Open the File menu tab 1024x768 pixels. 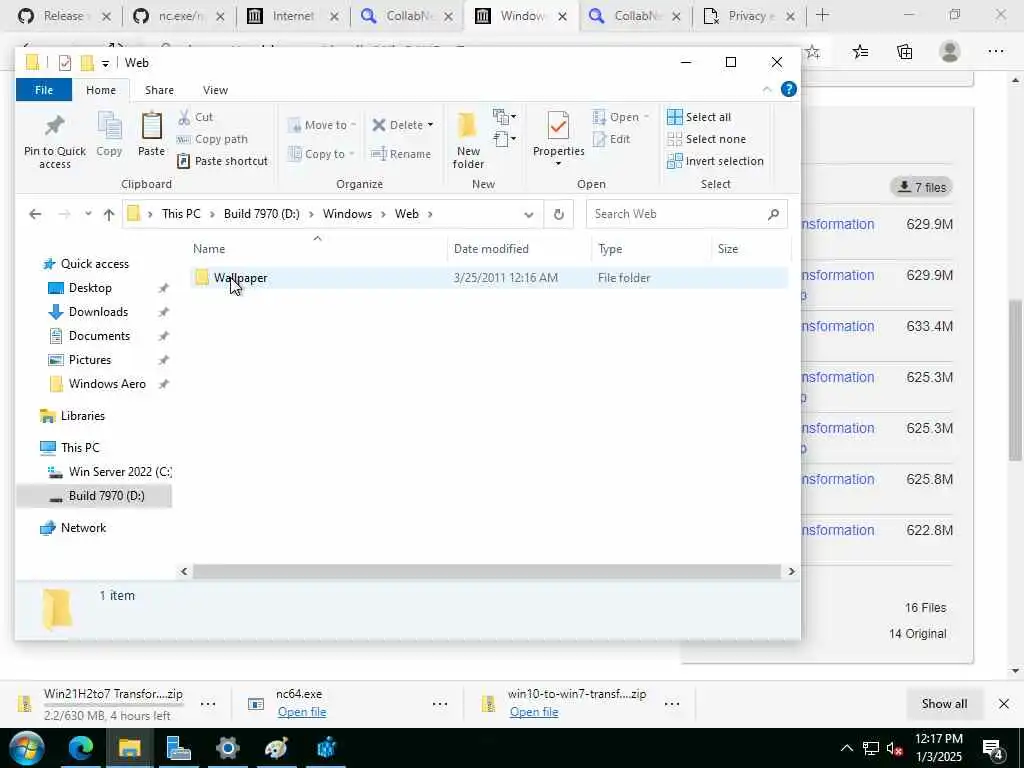(44, 90)
